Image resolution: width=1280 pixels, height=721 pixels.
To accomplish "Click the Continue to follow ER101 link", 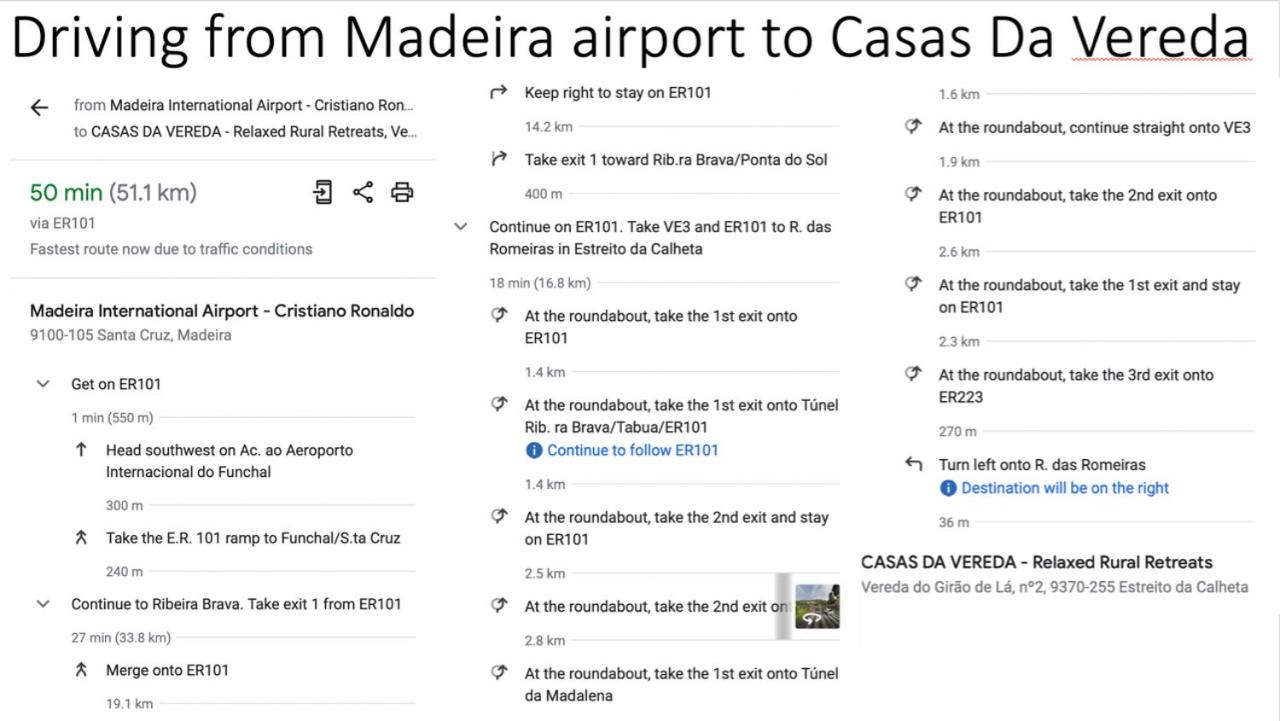I will click(x=632, y=450).
